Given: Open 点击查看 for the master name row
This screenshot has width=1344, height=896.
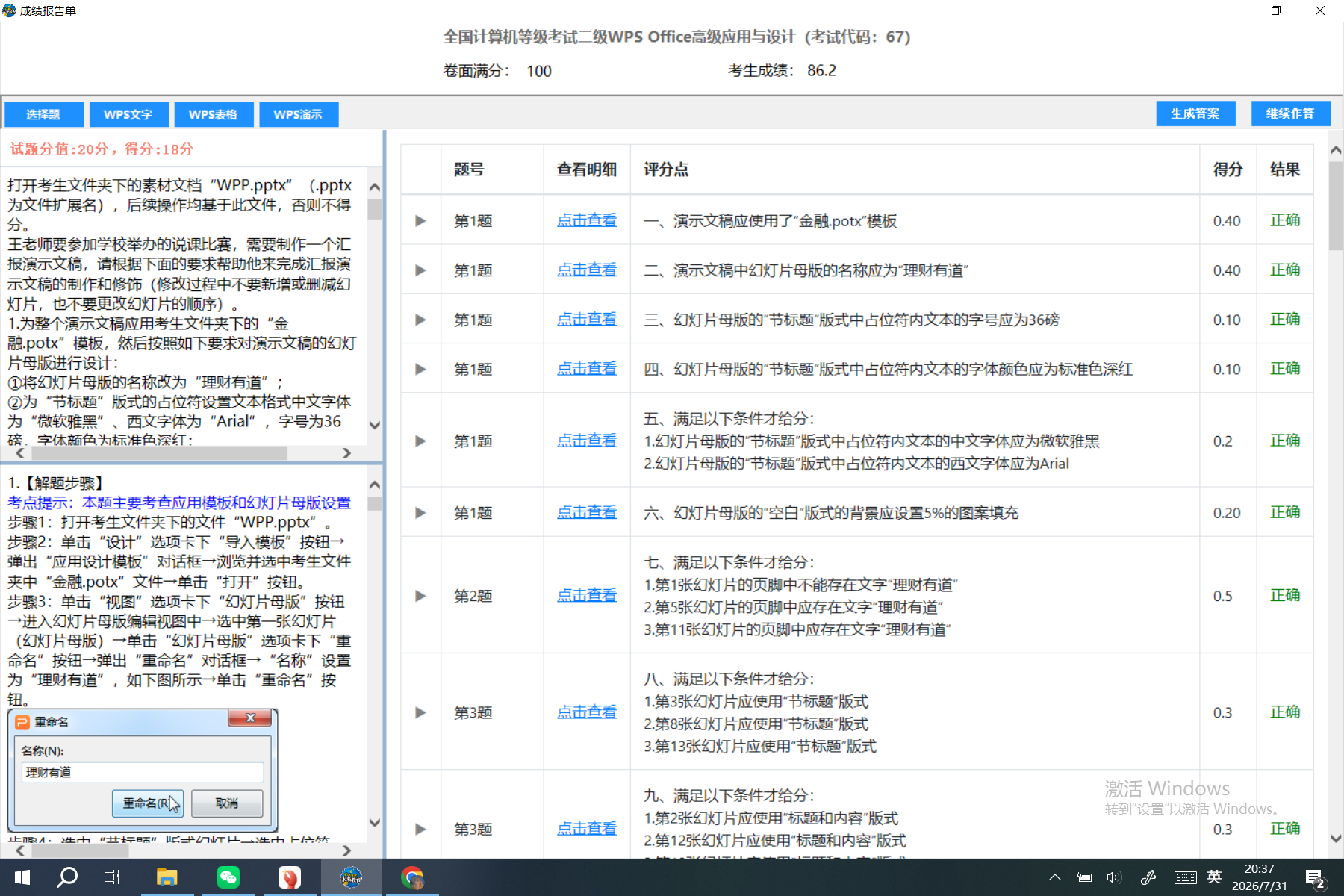Looking at the screenshot, I should click(587, 270).
